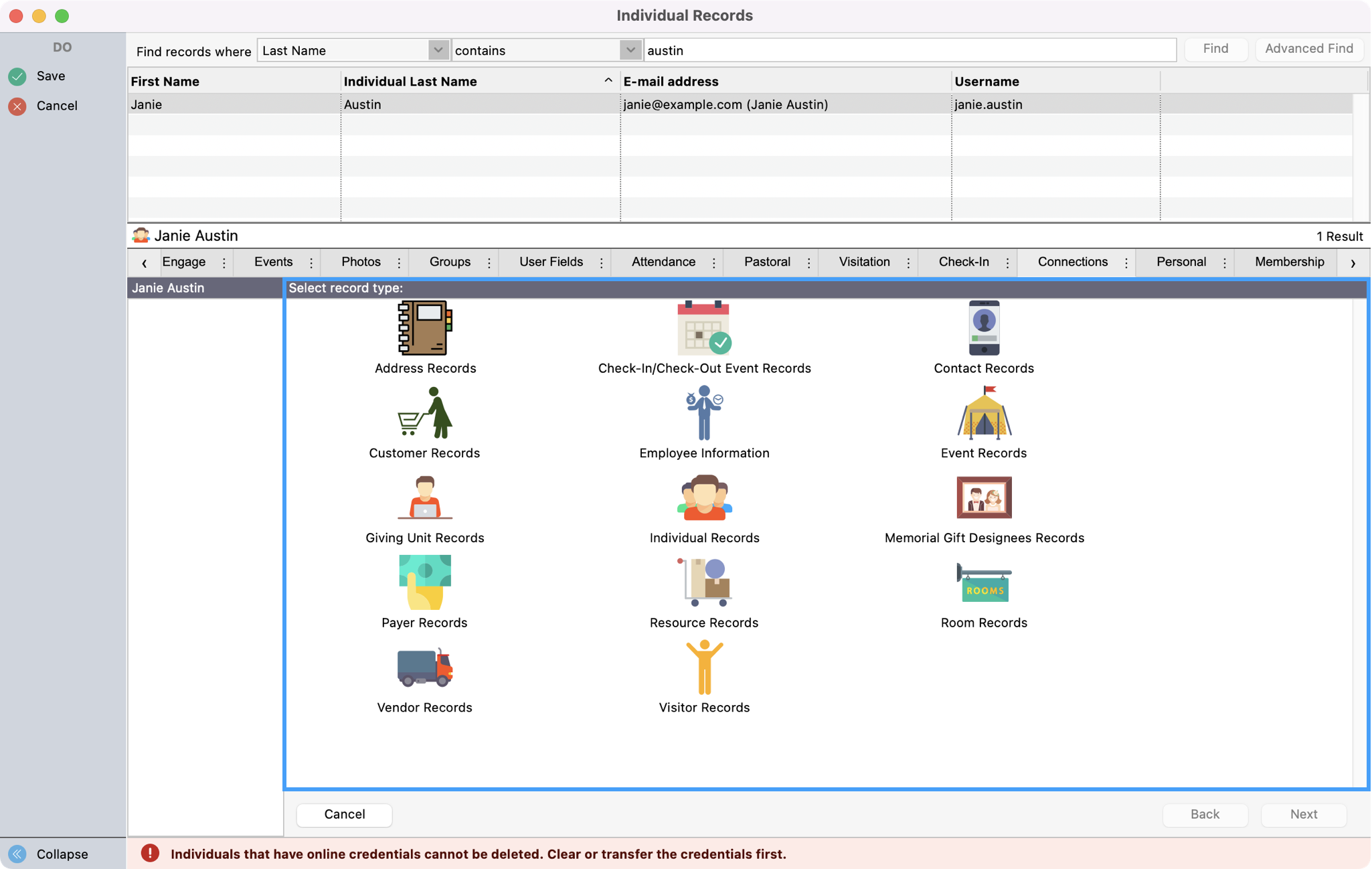Switch to the Pastoral tab
This screenshot has width=1372, height=869.
tap(767, 262)
